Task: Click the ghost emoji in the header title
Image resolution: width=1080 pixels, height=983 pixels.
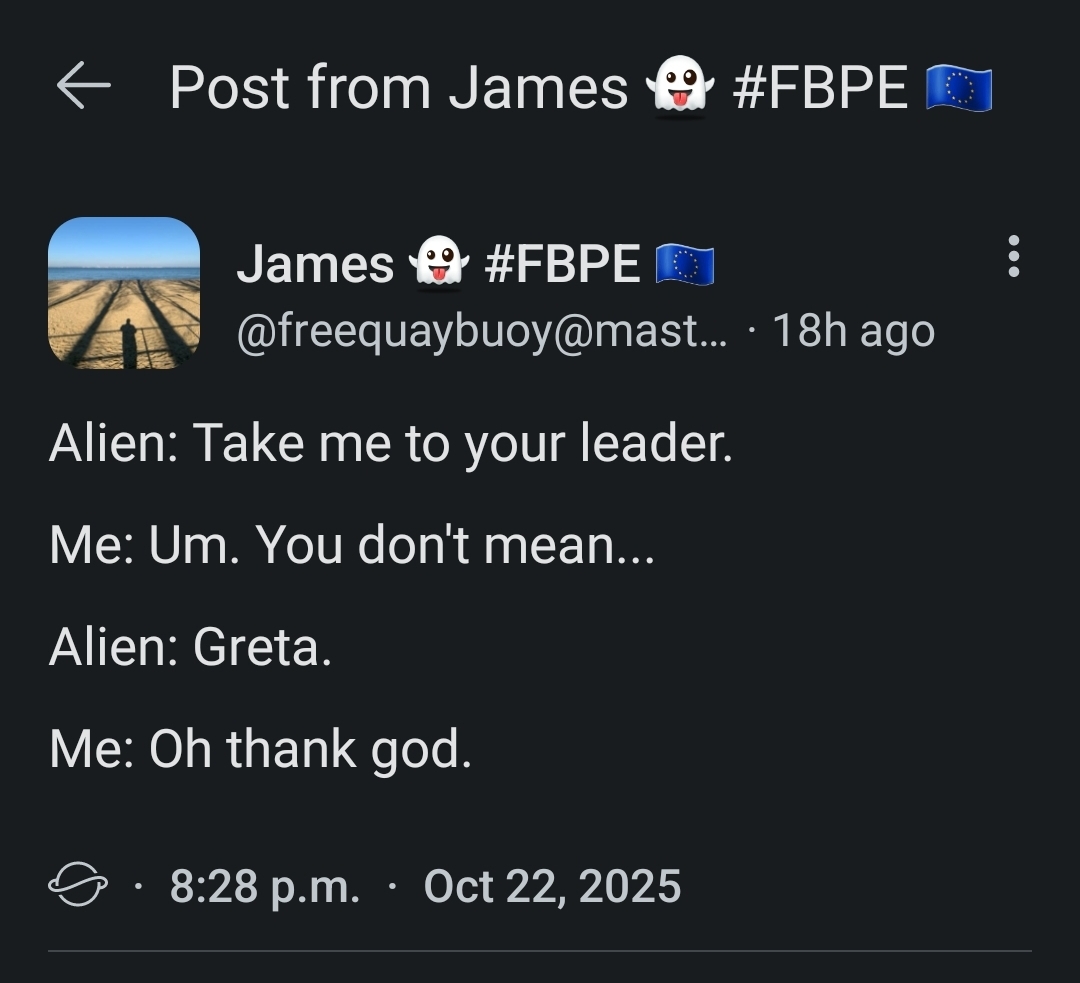Action: pyautogui.click(x=680, y=87)
